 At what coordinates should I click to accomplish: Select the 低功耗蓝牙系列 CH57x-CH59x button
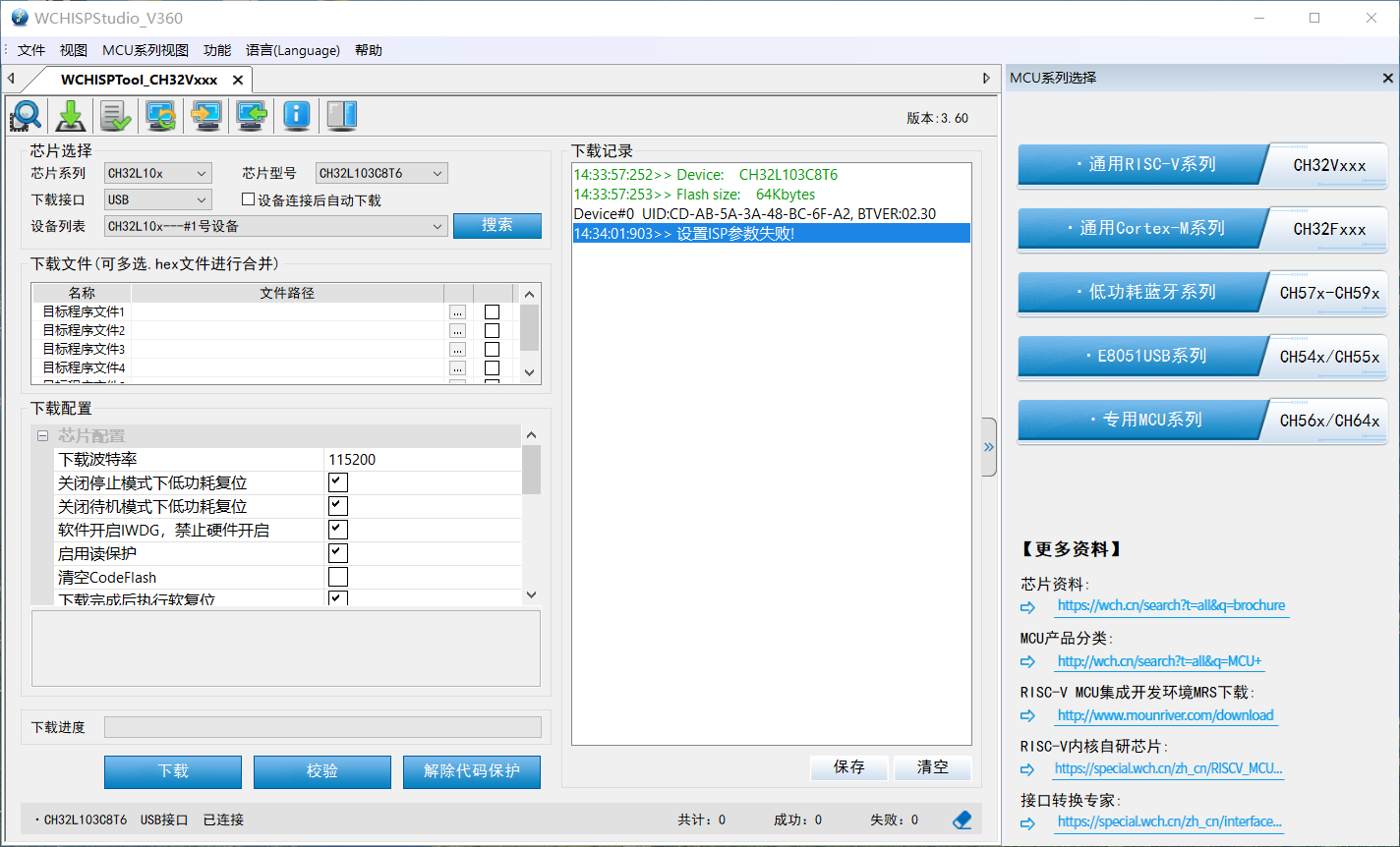click(1201, 293)
